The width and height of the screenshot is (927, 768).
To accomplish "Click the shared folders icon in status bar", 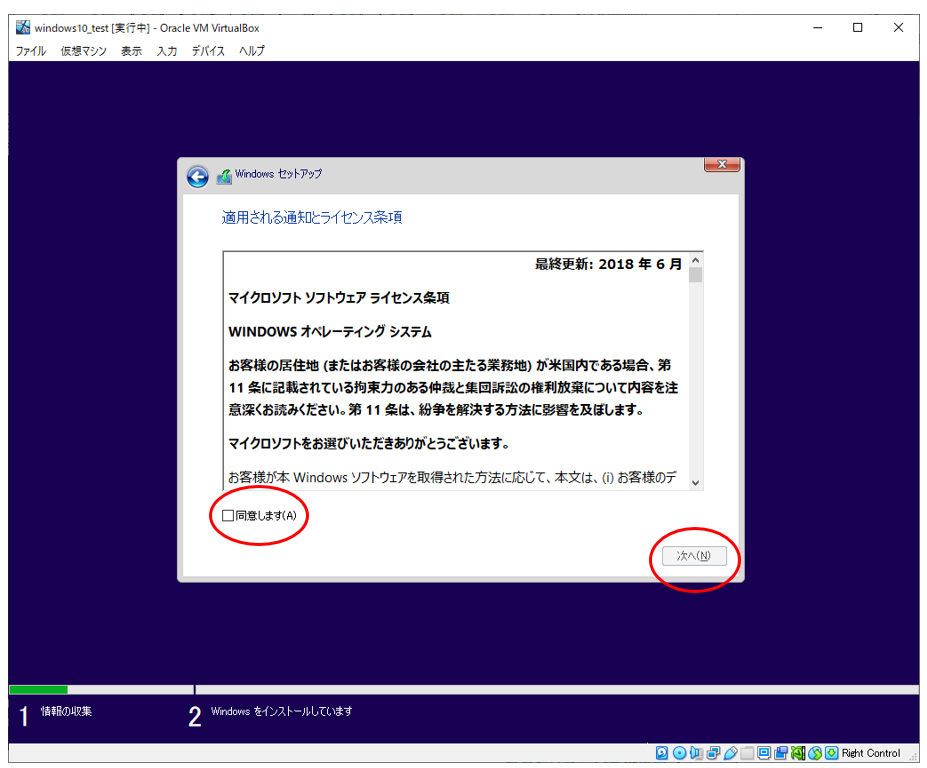I will 747,753.
